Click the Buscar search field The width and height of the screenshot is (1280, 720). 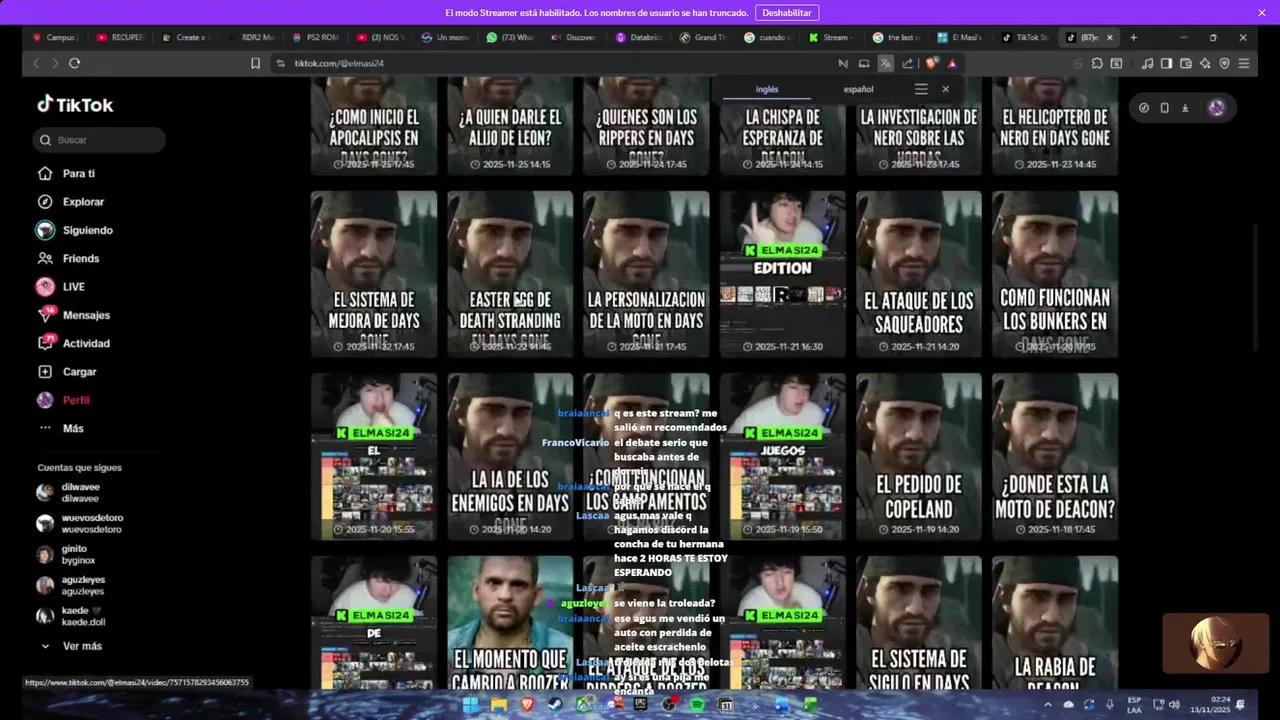click(x=99, y=140)
